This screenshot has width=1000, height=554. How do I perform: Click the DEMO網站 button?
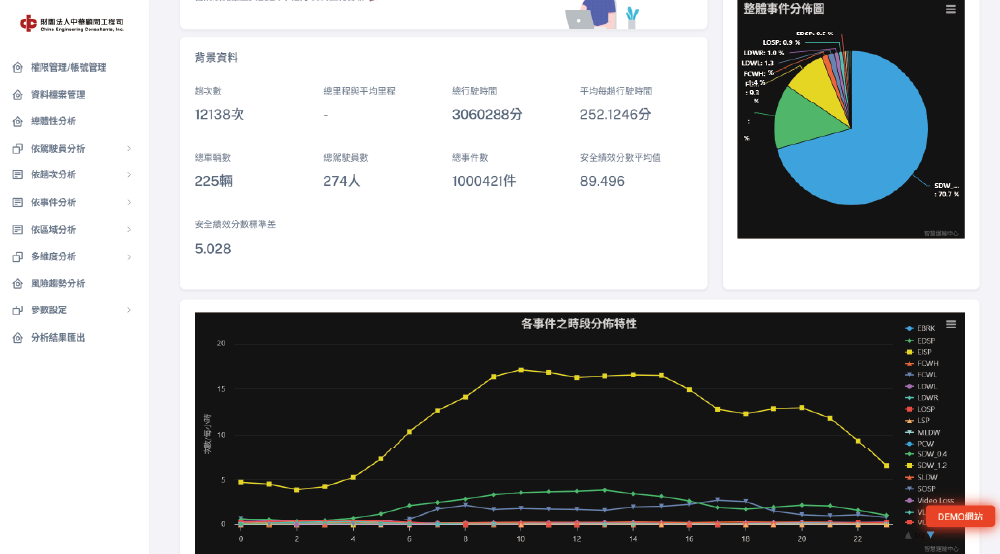tap(960, 517)
